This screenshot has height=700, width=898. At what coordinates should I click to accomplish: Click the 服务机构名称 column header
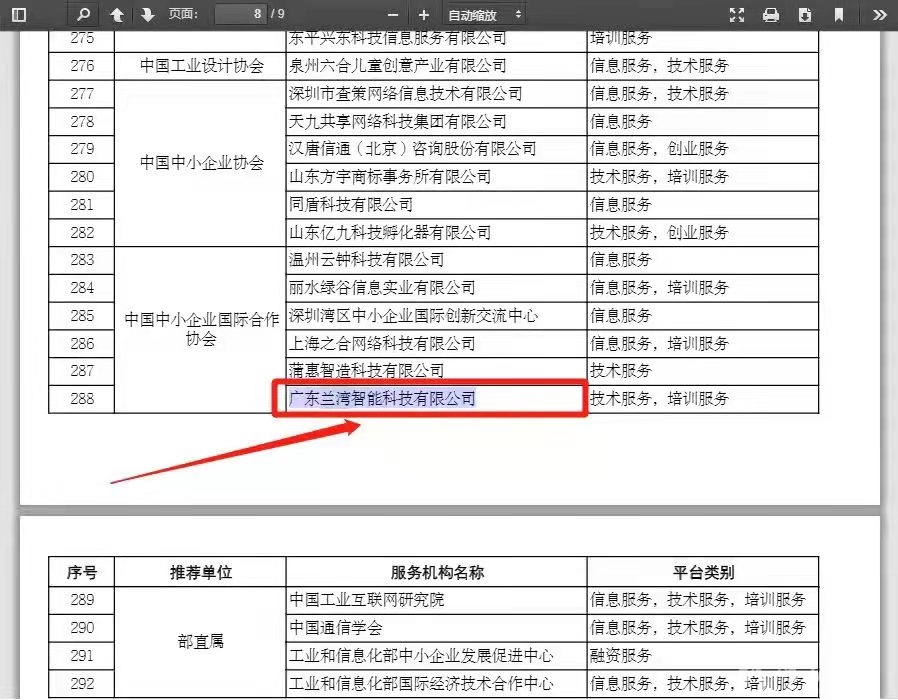click(x=436, y=572)
